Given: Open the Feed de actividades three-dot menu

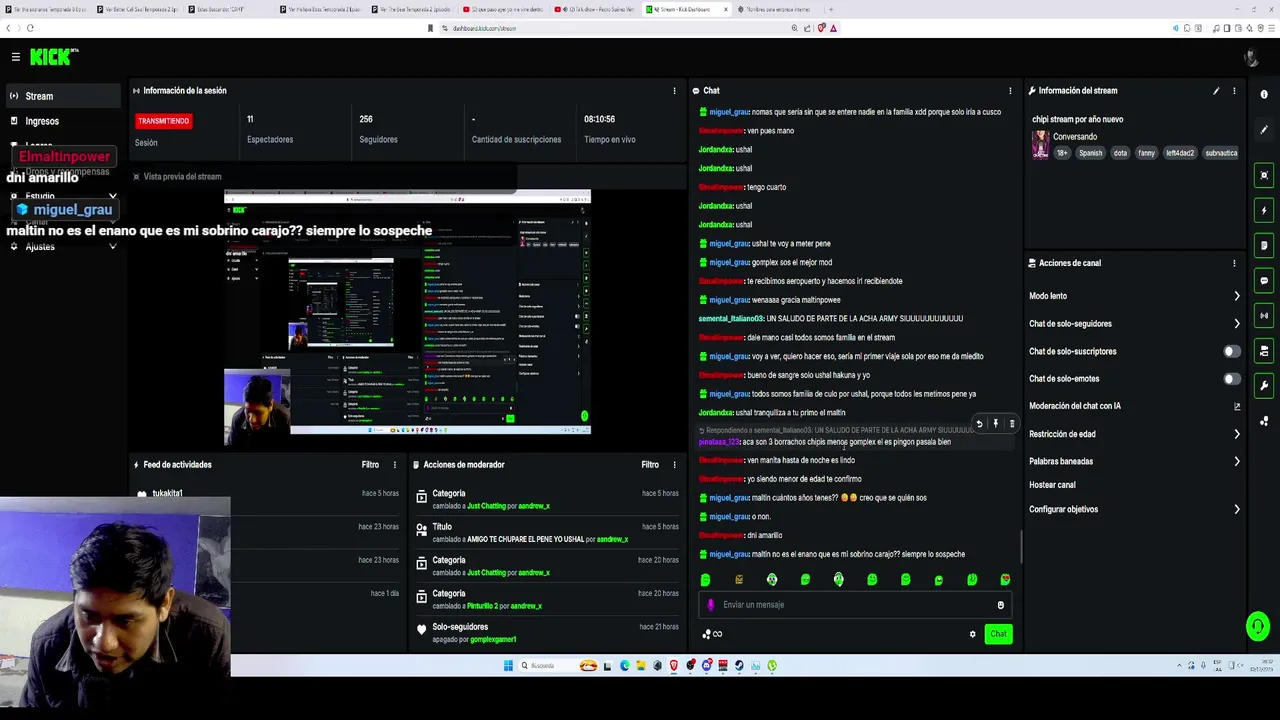Looking at the screenshot, I should tap(394, 465).
